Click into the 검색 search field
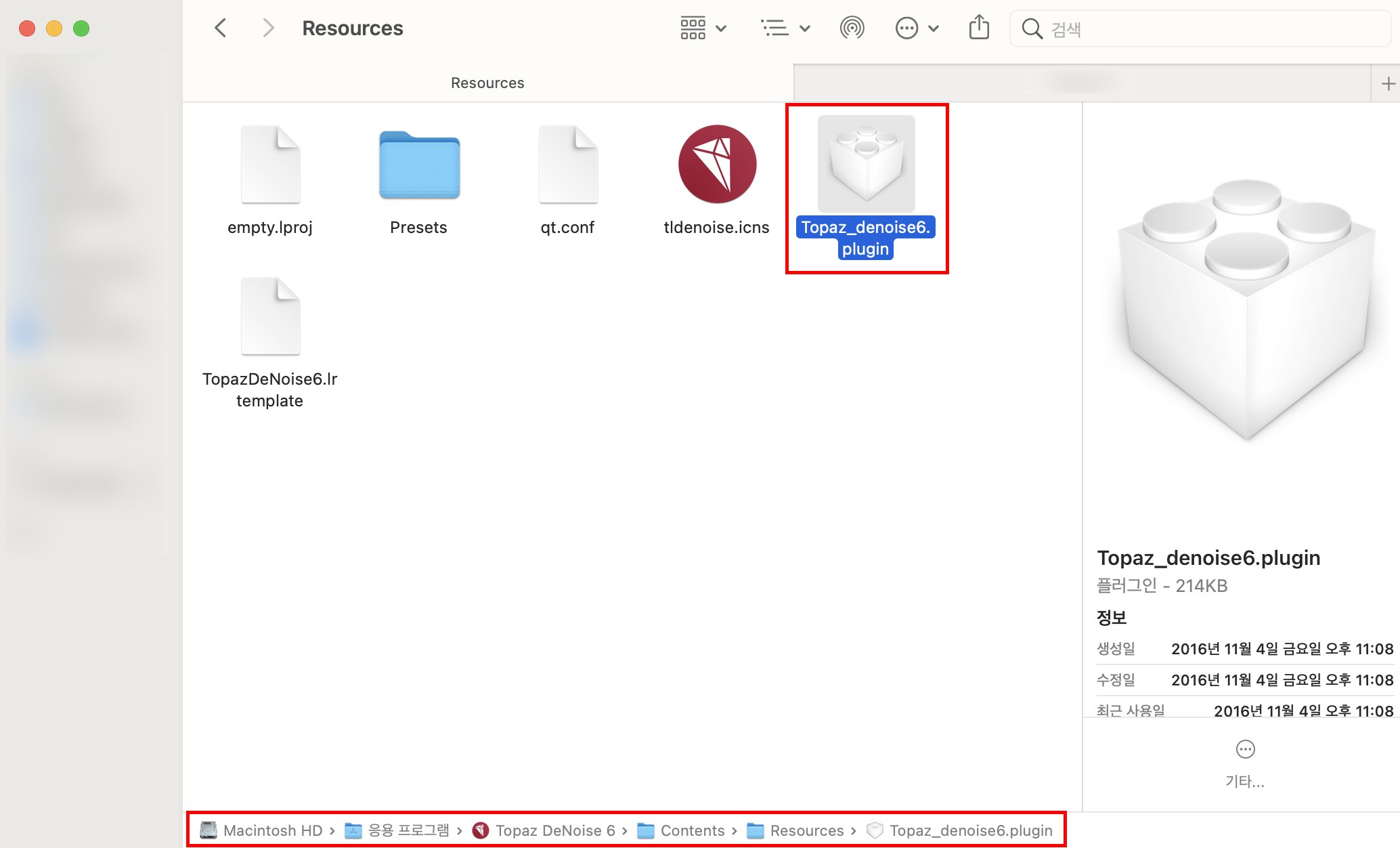This screenshot has height=848, width=1400. (1200, 29)
